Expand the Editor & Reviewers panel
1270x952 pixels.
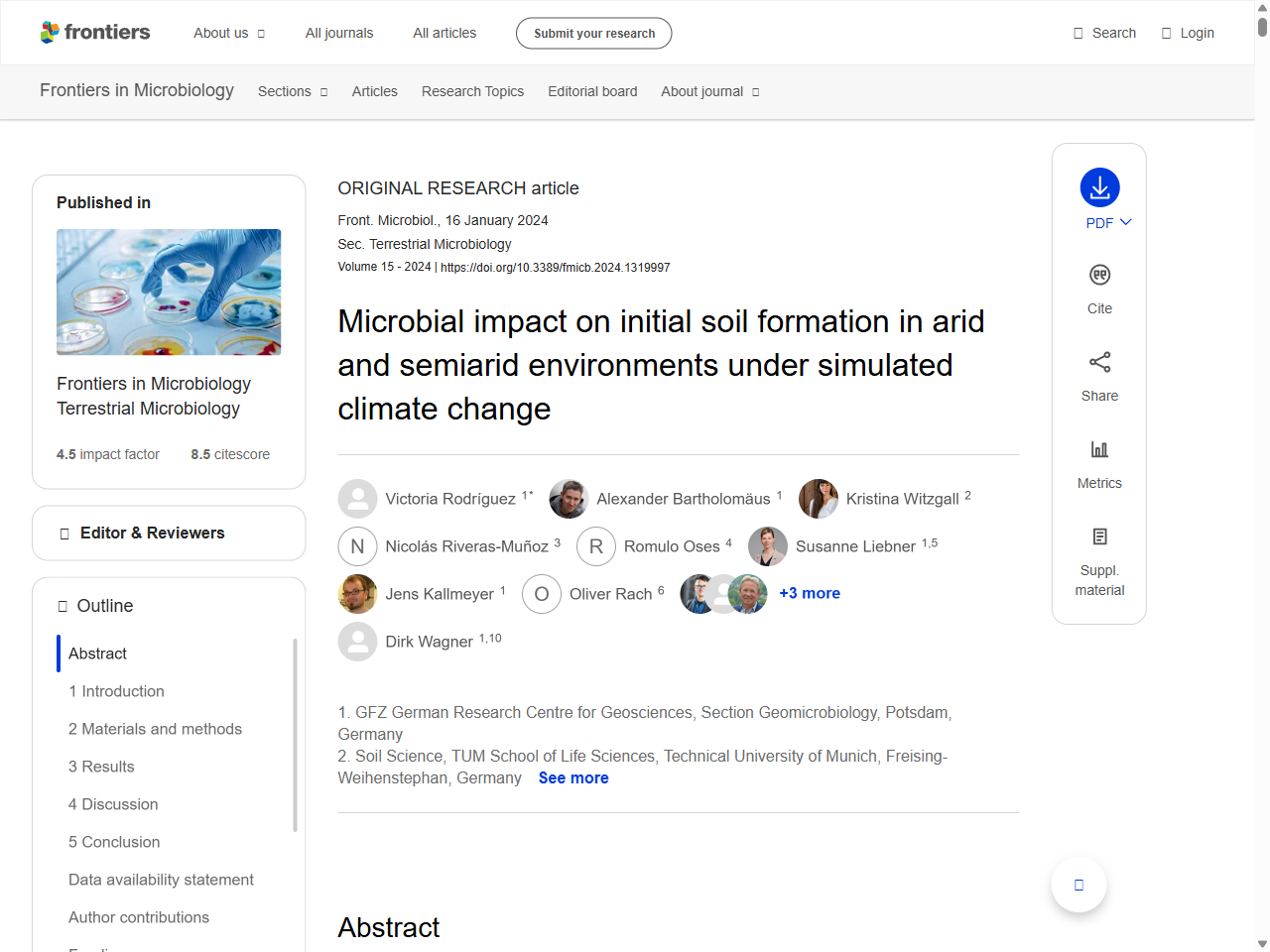coord(169,534)
